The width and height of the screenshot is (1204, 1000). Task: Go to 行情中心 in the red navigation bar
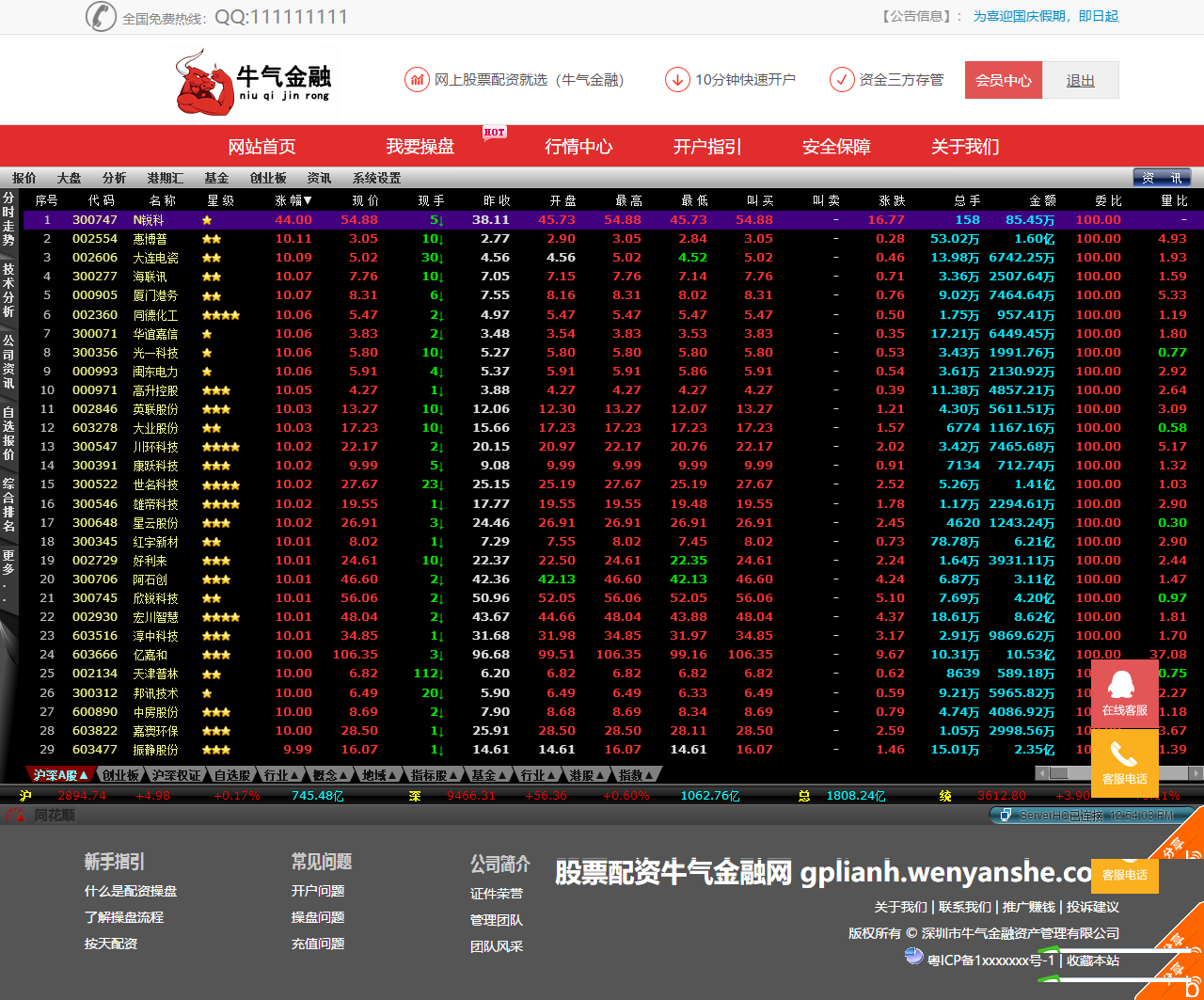(578, 147)
